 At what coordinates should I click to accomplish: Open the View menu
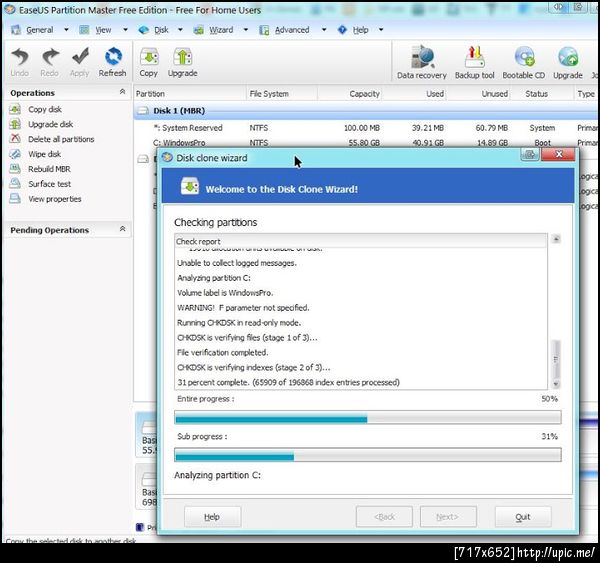click(103, 30)
